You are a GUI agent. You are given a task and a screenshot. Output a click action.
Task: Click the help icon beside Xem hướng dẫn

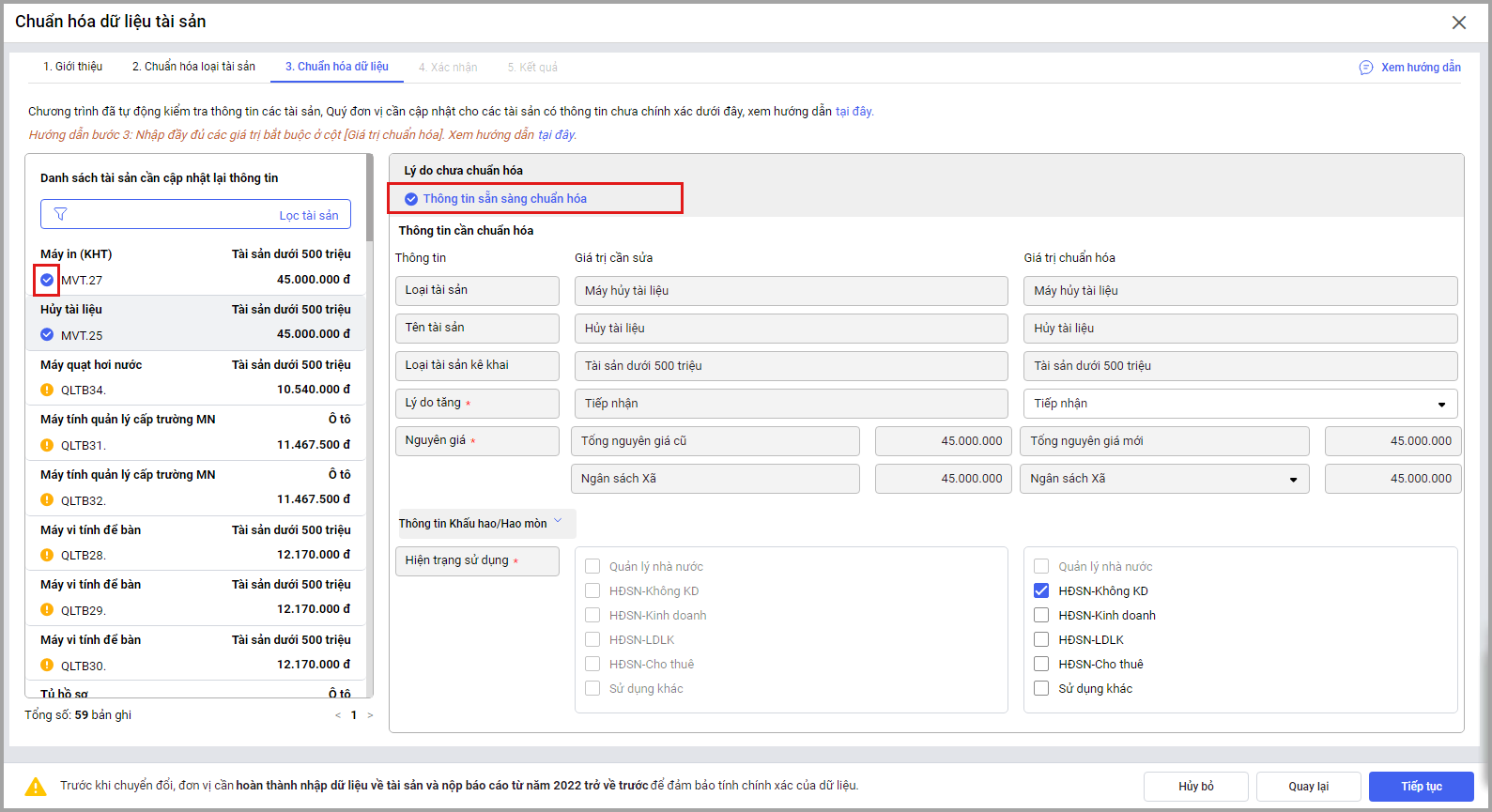1366,68
